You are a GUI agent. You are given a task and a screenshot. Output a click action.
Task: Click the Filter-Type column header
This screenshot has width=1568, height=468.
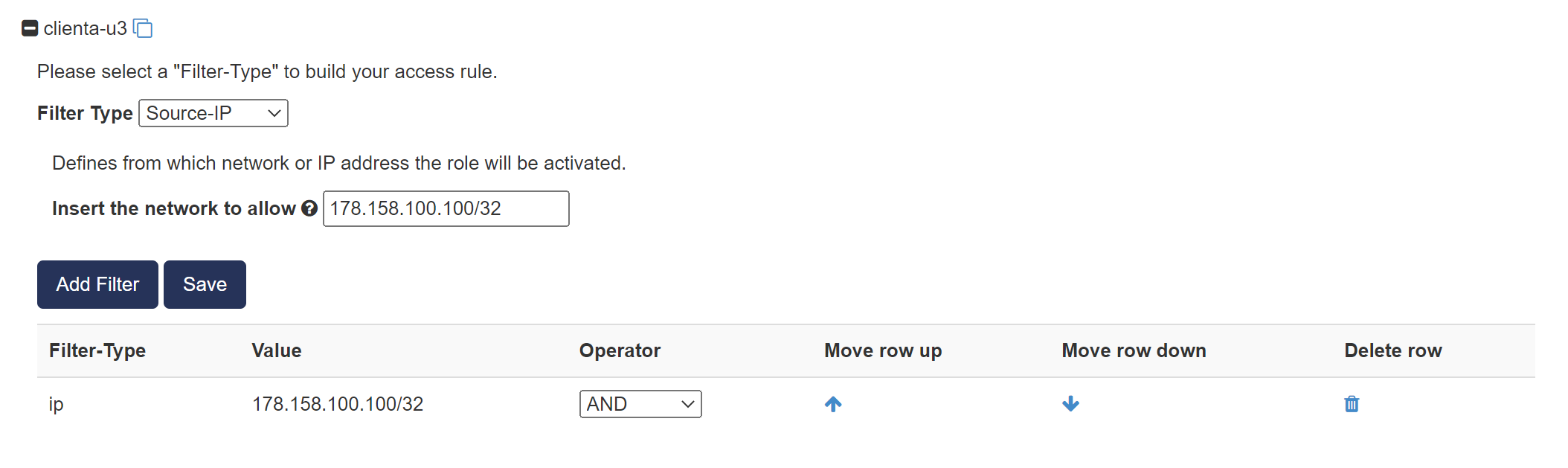point(97,350)
